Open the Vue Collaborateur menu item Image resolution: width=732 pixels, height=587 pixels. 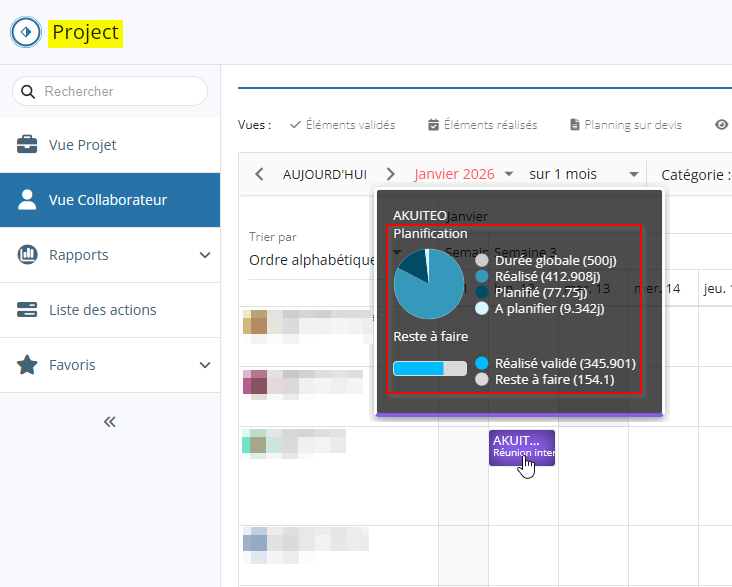108,200
